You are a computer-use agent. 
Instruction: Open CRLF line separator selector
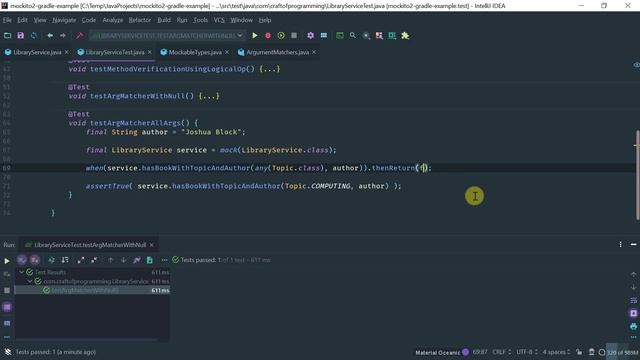tap(502, 352)
